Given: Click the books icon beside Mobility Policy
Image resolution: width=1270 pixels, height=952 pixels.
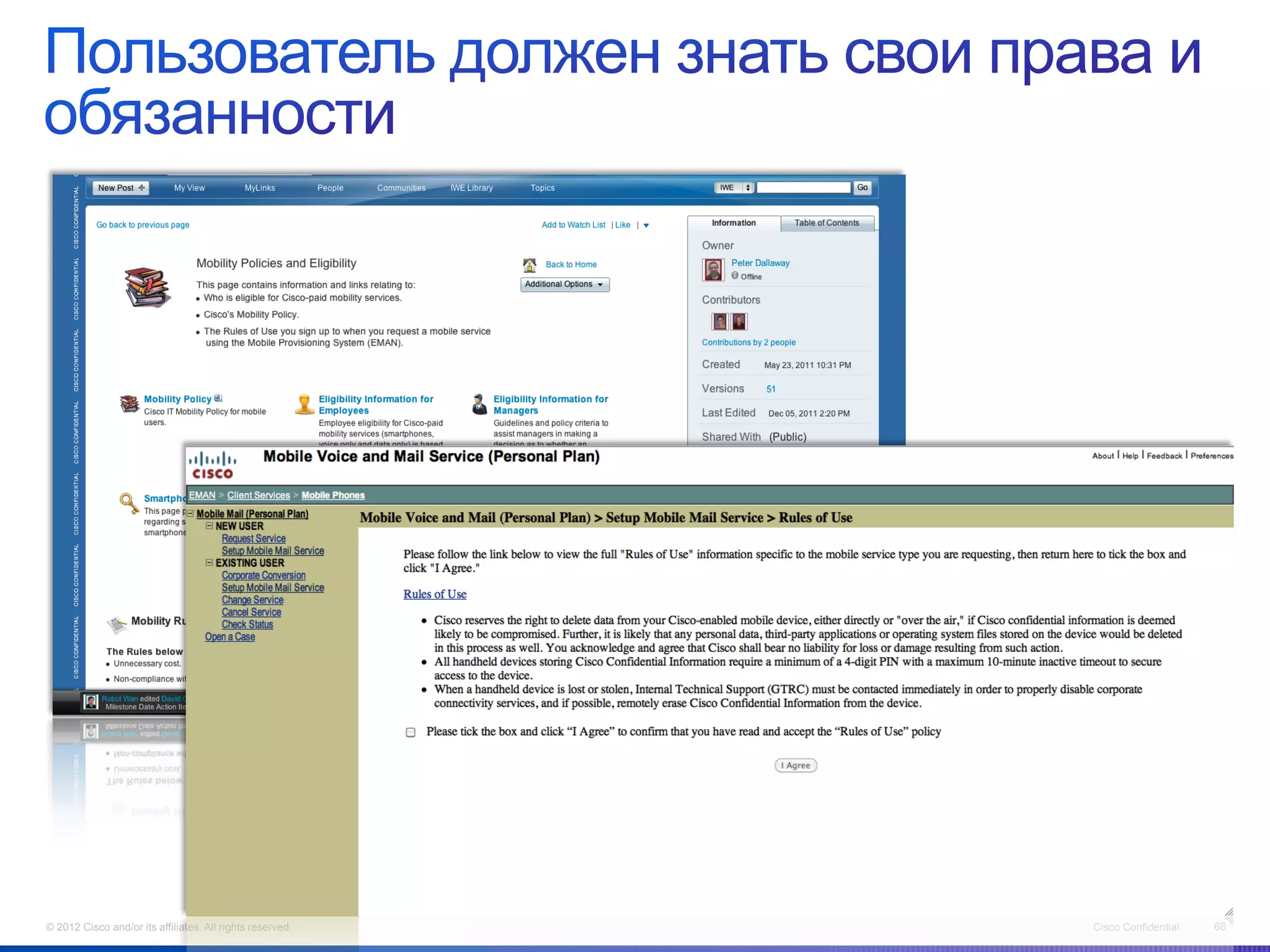Looking at the screenshot, I should 129,404.
